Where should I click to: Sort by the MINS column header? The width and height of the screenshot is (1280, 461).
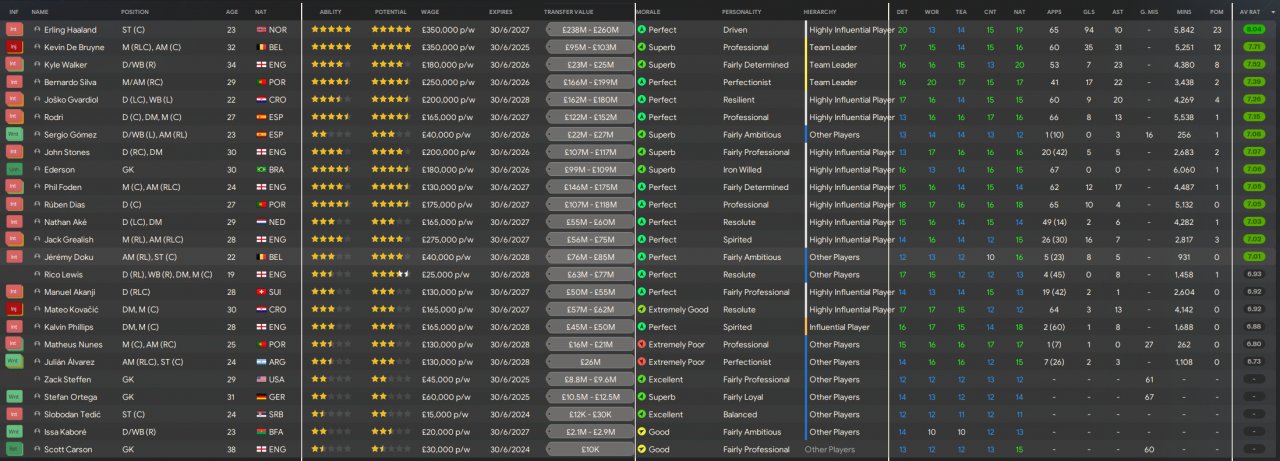[1184, 11]
